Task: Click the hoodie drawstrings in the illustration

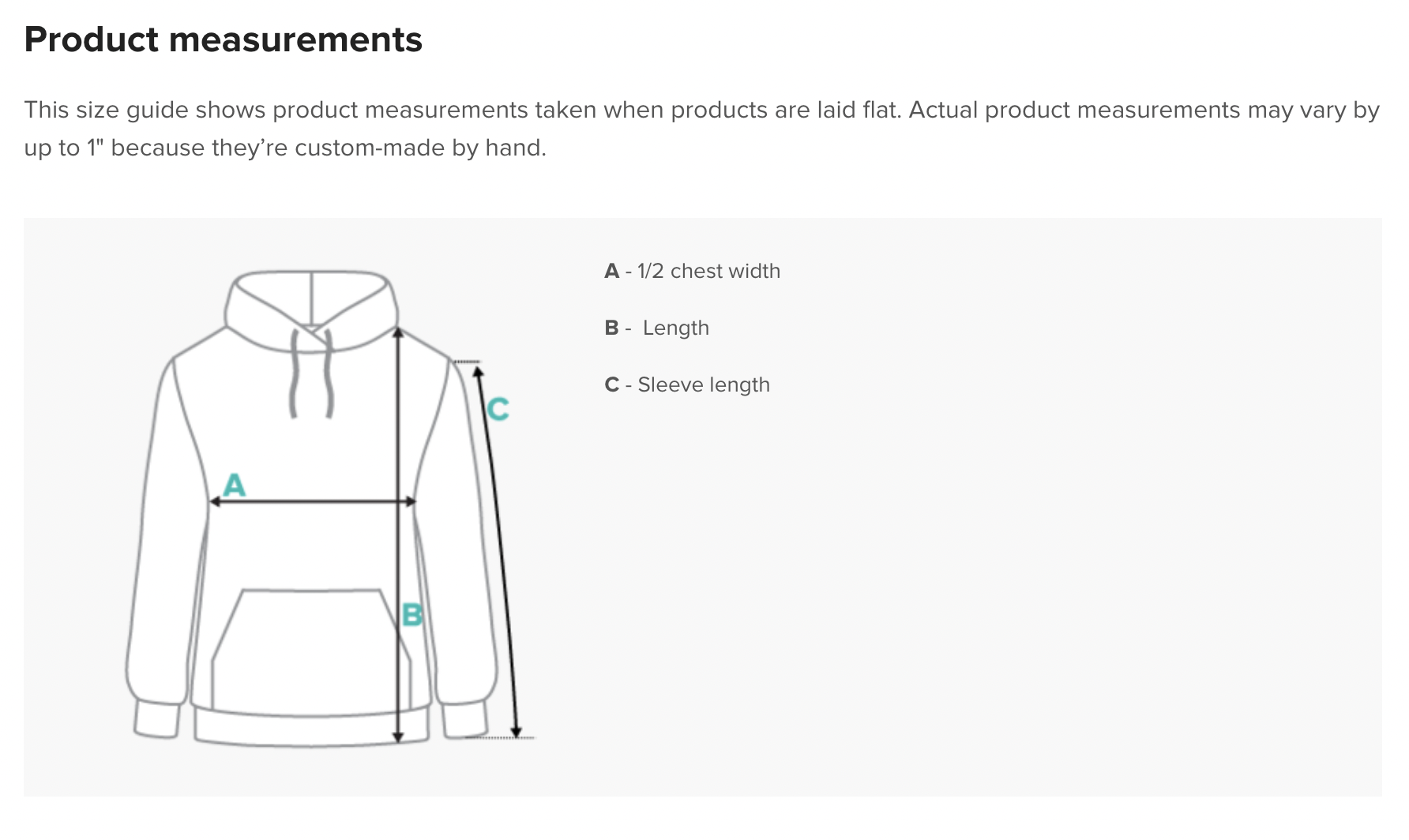Action: point(312,373)
